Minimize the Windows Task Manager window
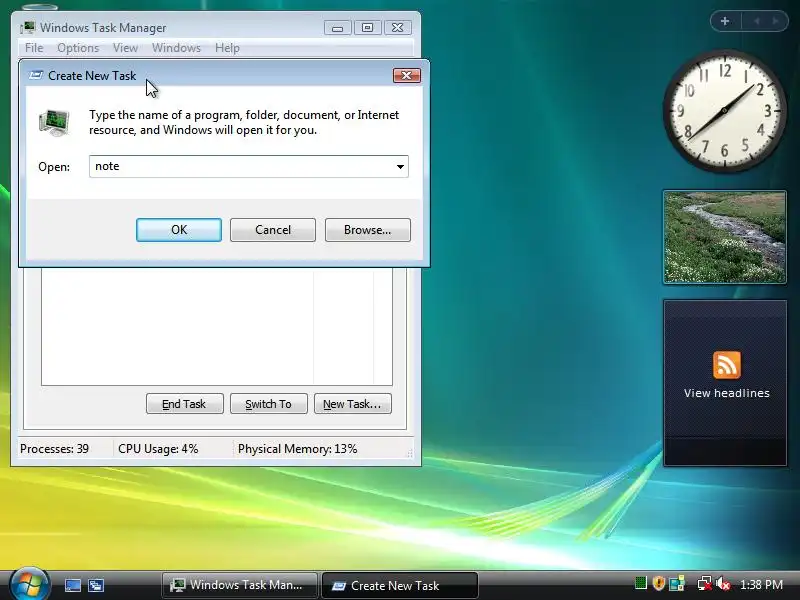The height and width of the screenshot is (600, 800). [337, 28]
